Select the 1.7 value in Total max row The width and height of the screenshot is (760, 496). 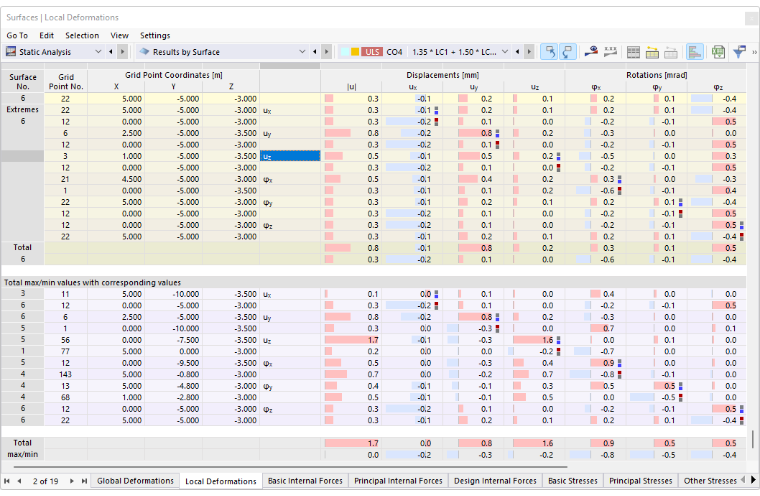coord(351,443)
